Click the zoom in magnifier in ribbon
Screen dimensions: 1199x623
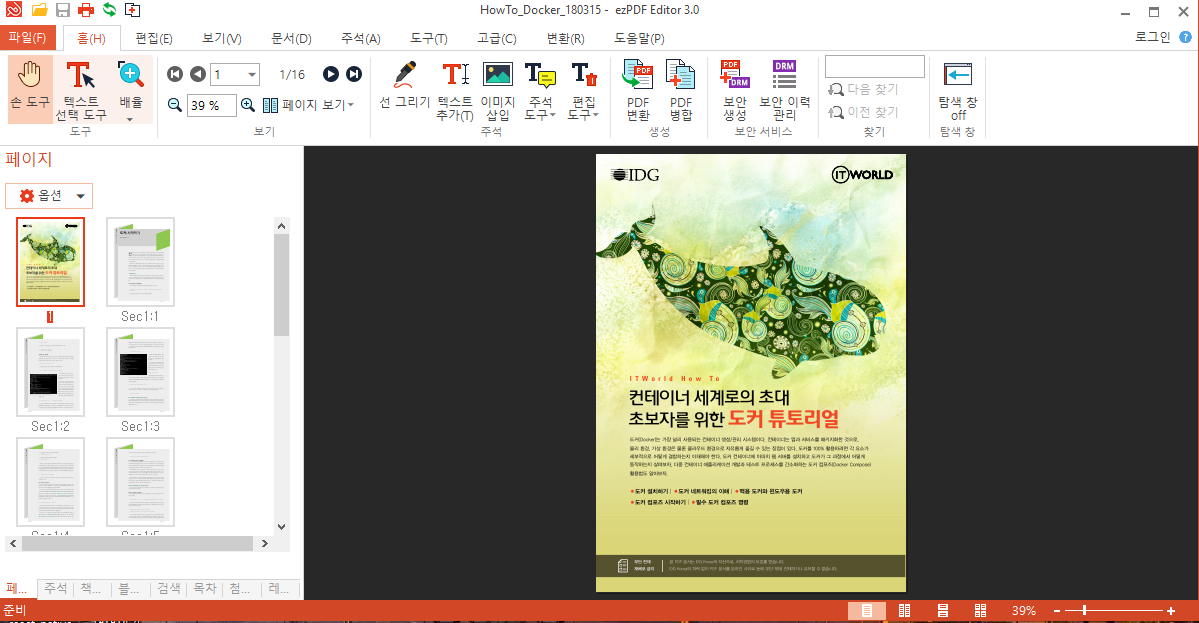pyautogui.click(x=248, y=105)
